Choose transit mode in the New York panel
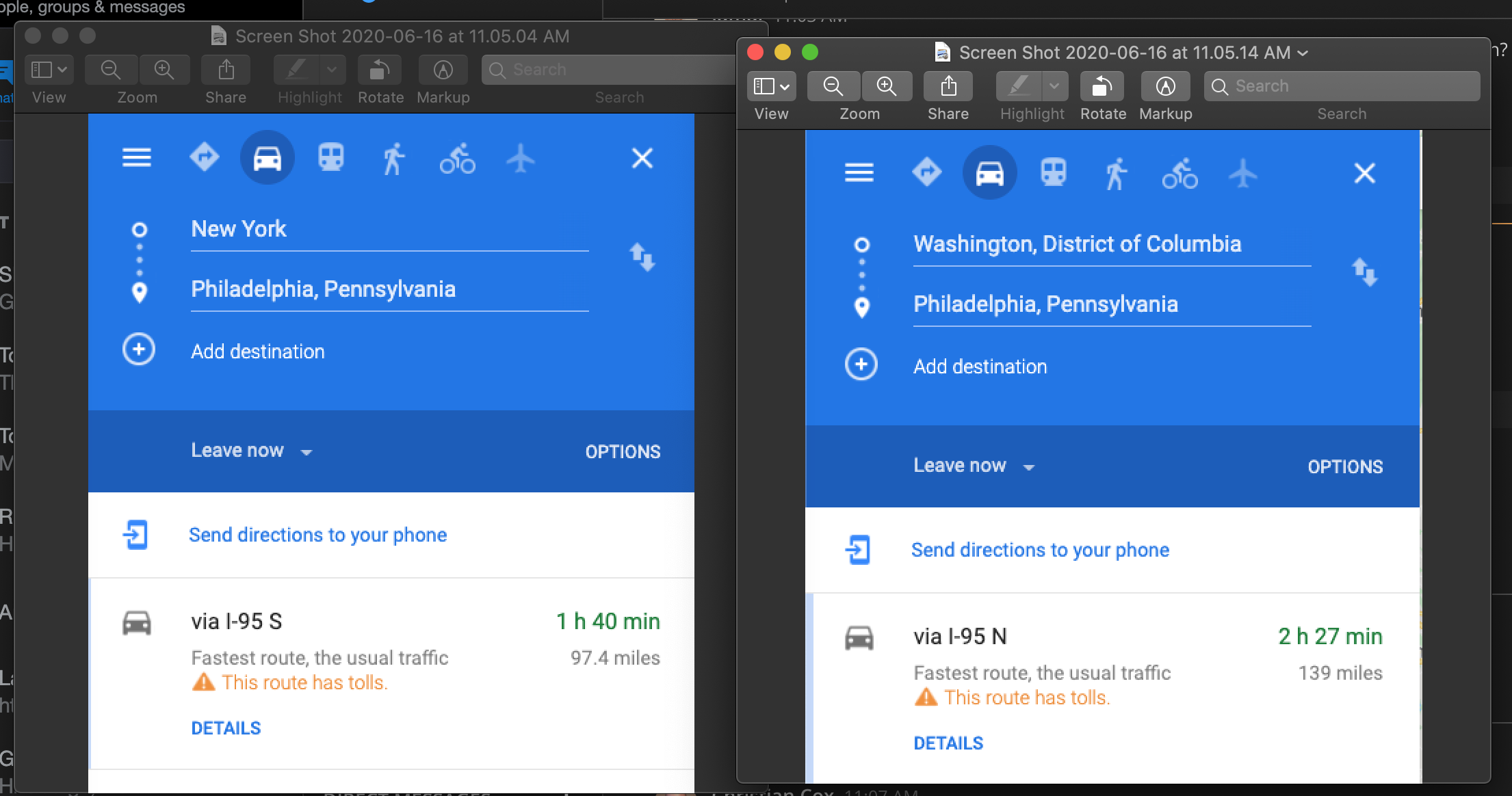 pyautogui.click(x=330, y=157)
